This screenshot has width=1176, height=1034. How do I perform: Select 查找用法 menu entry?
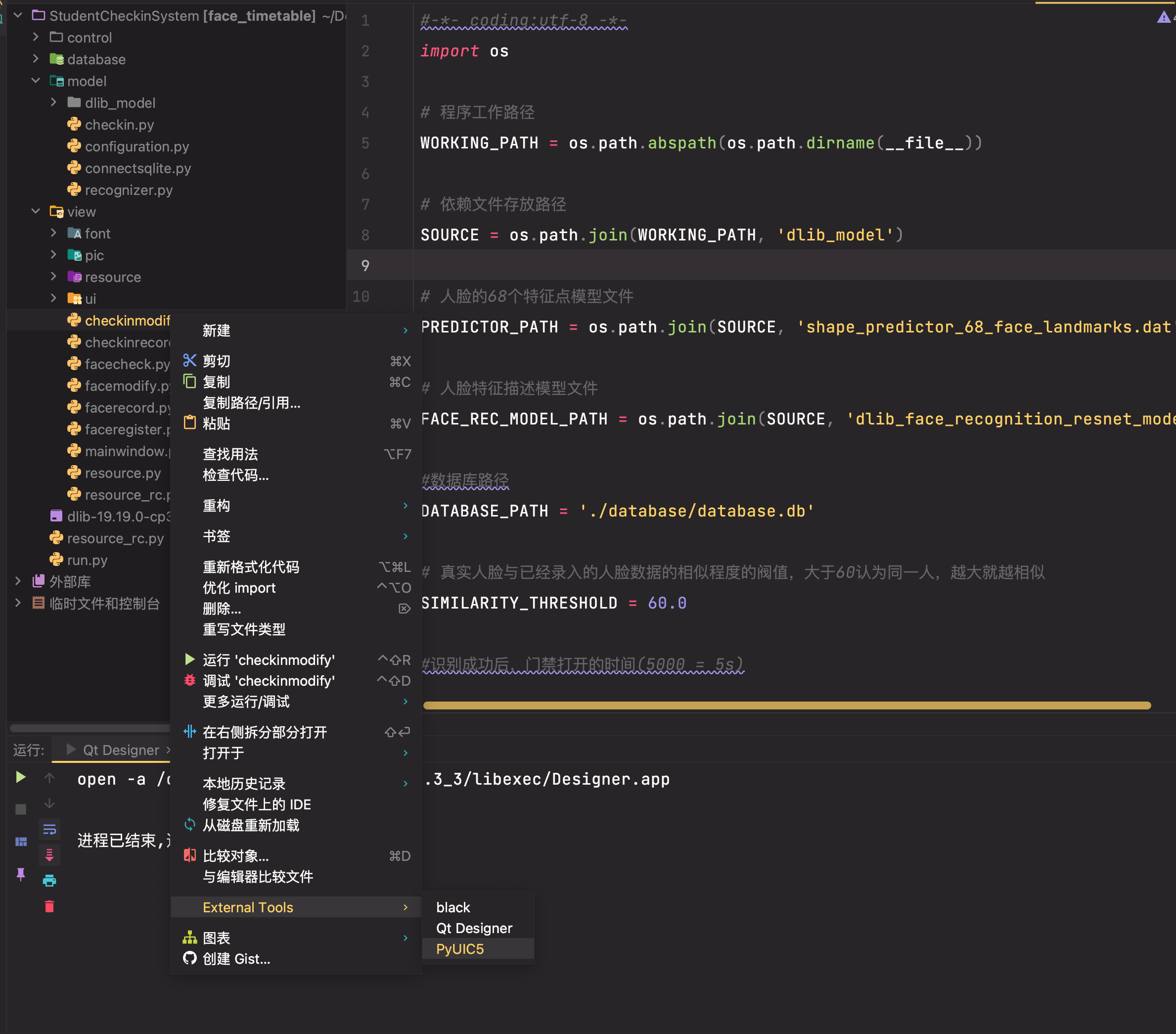(296, 454)
